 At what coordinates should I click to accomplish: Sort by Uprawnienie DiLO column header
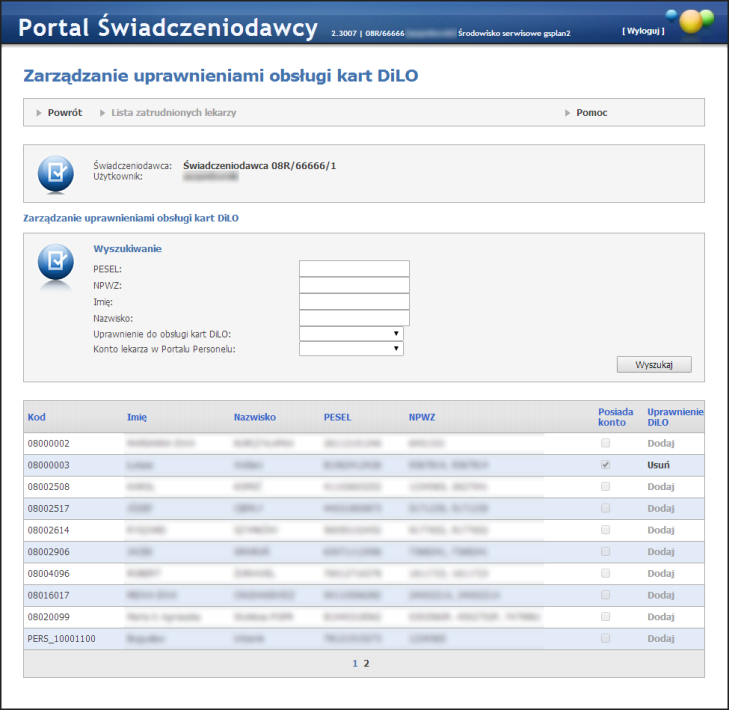(x=675, y=417)
